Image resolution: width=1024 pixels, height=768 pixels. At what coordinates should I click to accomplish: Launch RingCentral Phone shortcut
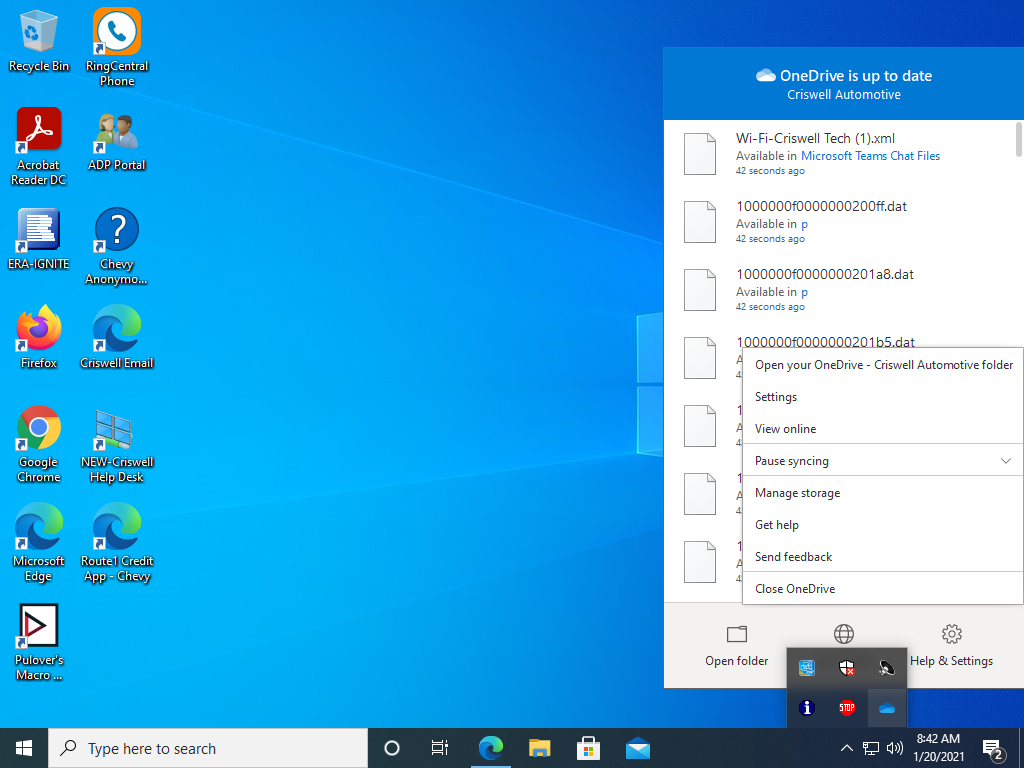[117, 47]
